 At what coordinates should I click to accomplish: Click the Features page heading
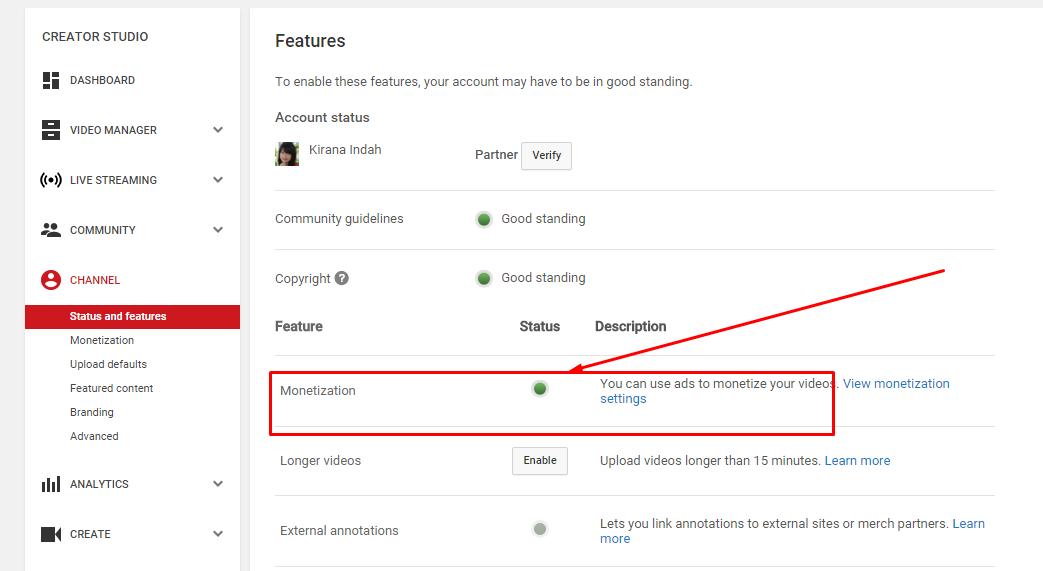click(310, 41)
